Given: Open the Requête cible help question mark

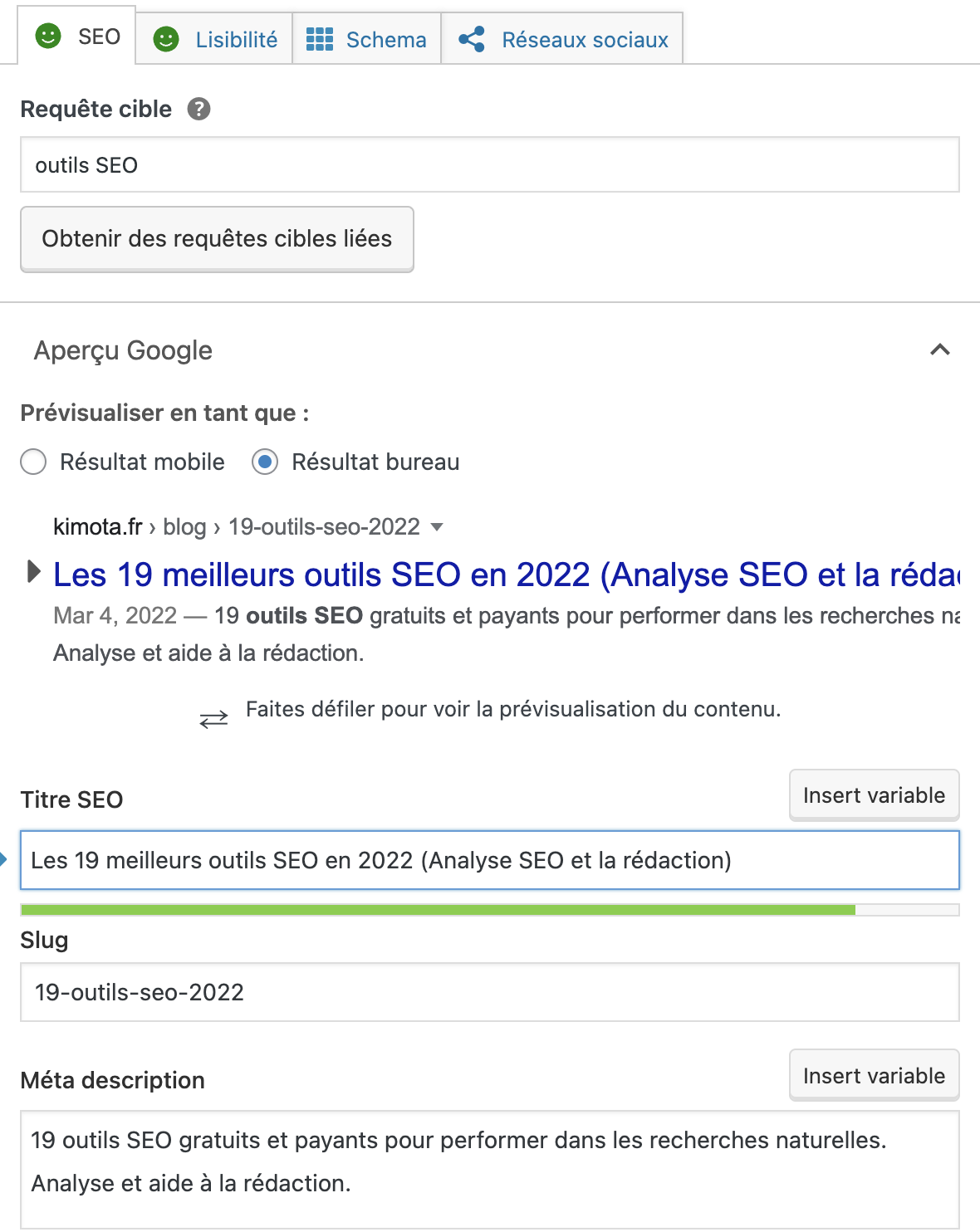Looking at the screenshot, I should click(x=198, y=109).
